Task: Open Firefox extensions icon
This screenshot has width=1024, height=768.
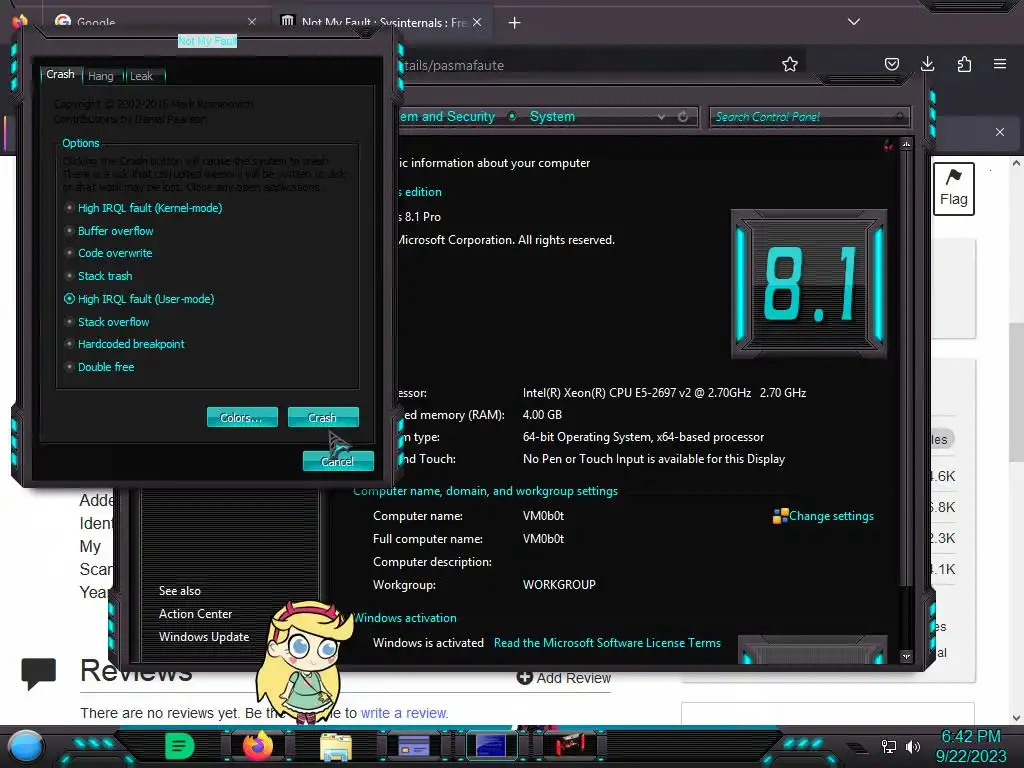Action: pyautogui.click(x=964, y=64)
